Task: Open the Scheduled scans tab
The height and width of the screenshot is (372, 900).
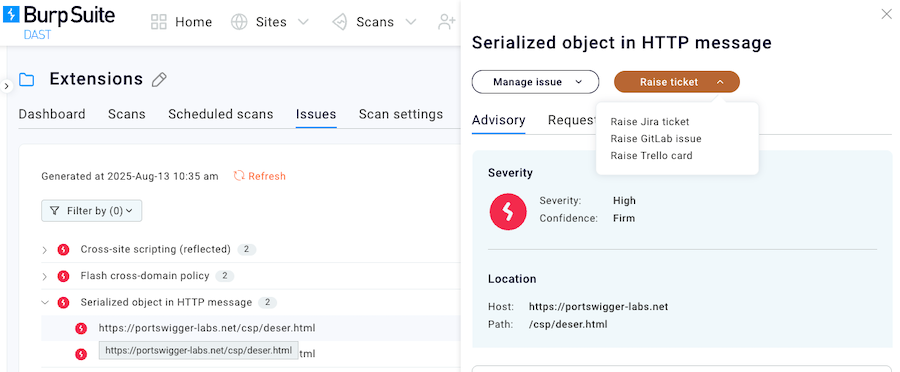Action: click(220, 114)
